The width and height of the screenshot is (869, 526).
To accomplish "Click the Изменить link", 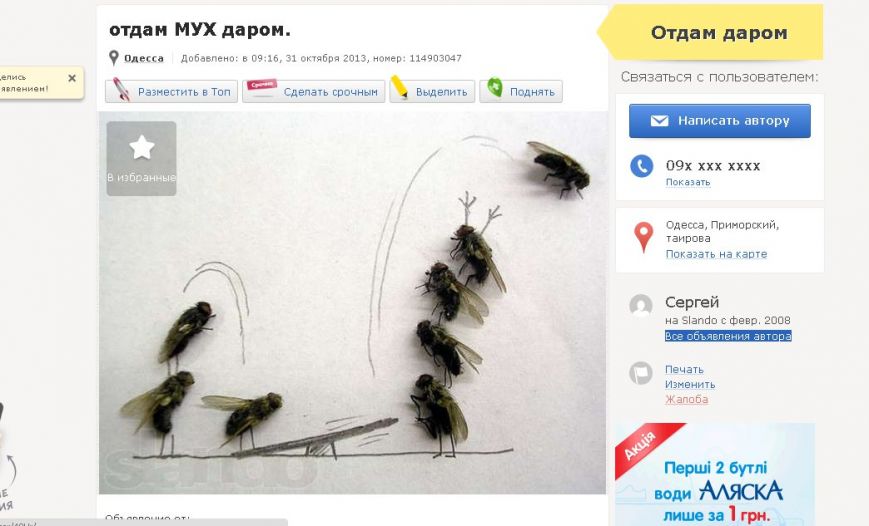I will (690, 384).
